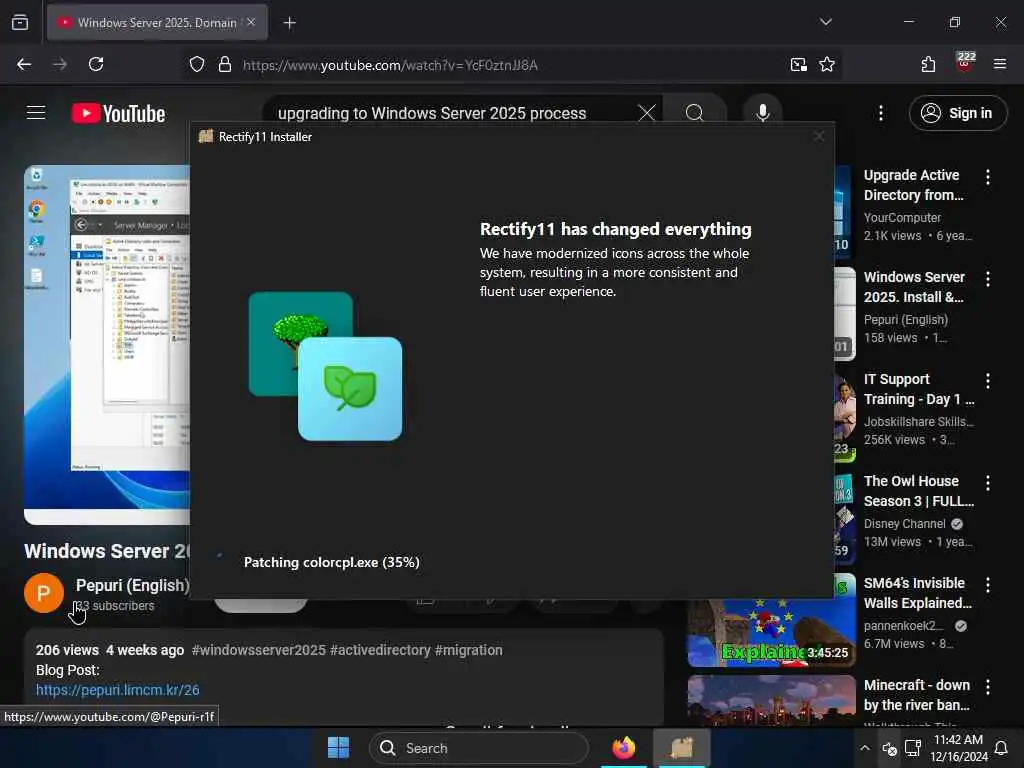Bookmark this page with the star
This screenshot has height=768, width=1024.
827,65
